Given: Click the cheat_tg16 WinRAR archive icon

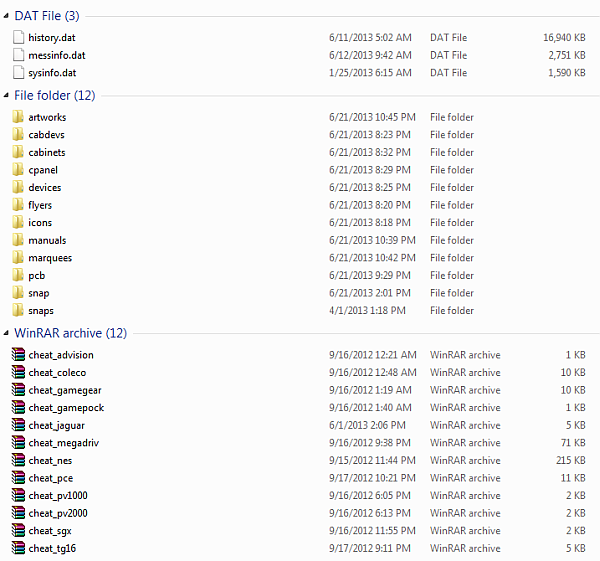Looking at the screenshot, I should click(18, 548).
